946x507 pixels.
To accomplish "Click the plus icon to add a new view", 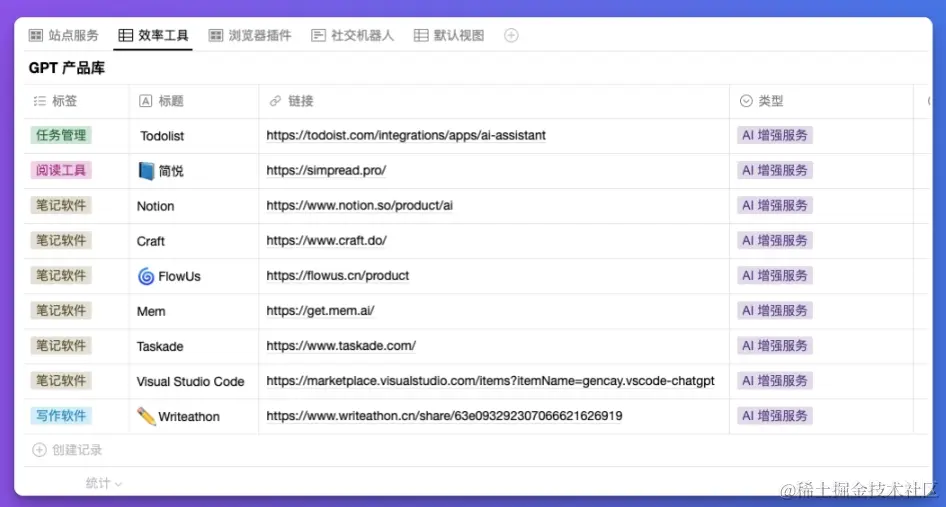I will point(511,36).
